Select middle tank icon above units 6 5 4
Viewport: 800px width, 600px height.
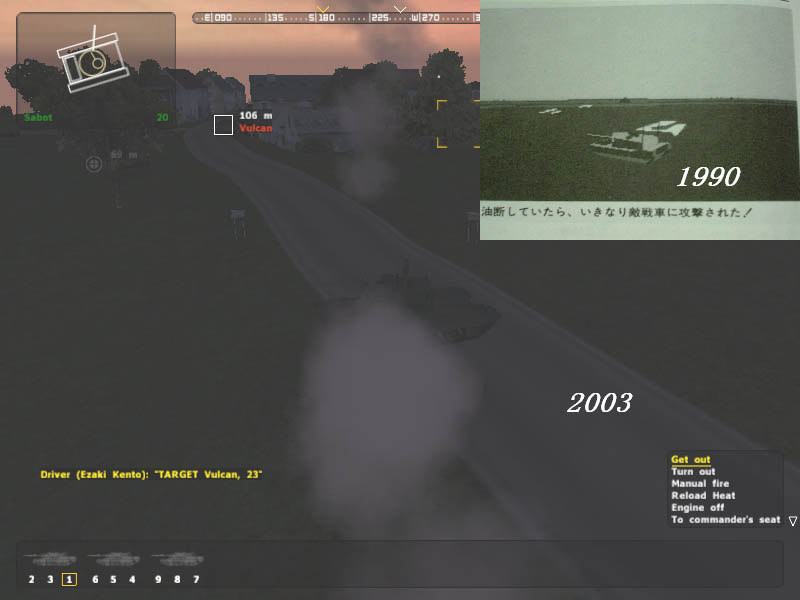tap(113, 559)
